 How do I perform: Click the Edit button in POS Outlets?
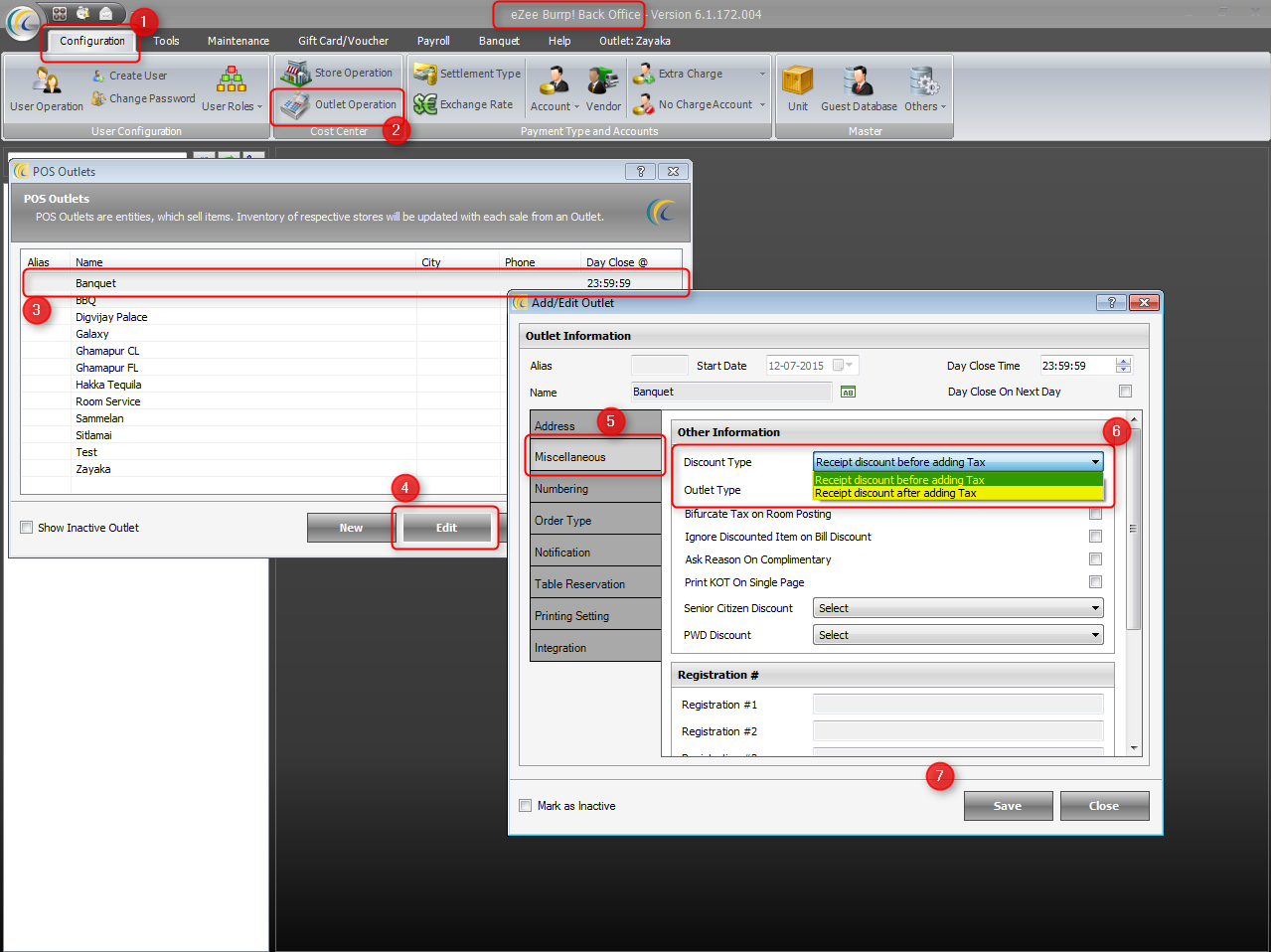coord(446,528)
